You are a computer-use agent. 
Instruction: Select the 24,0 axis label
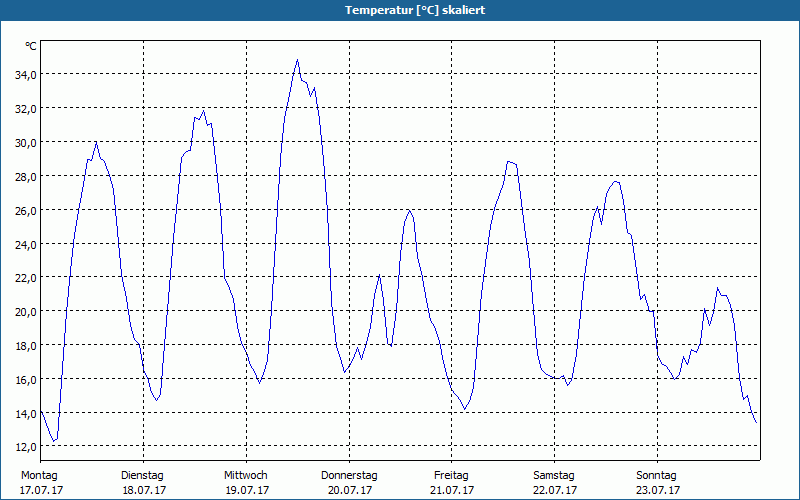26,244
